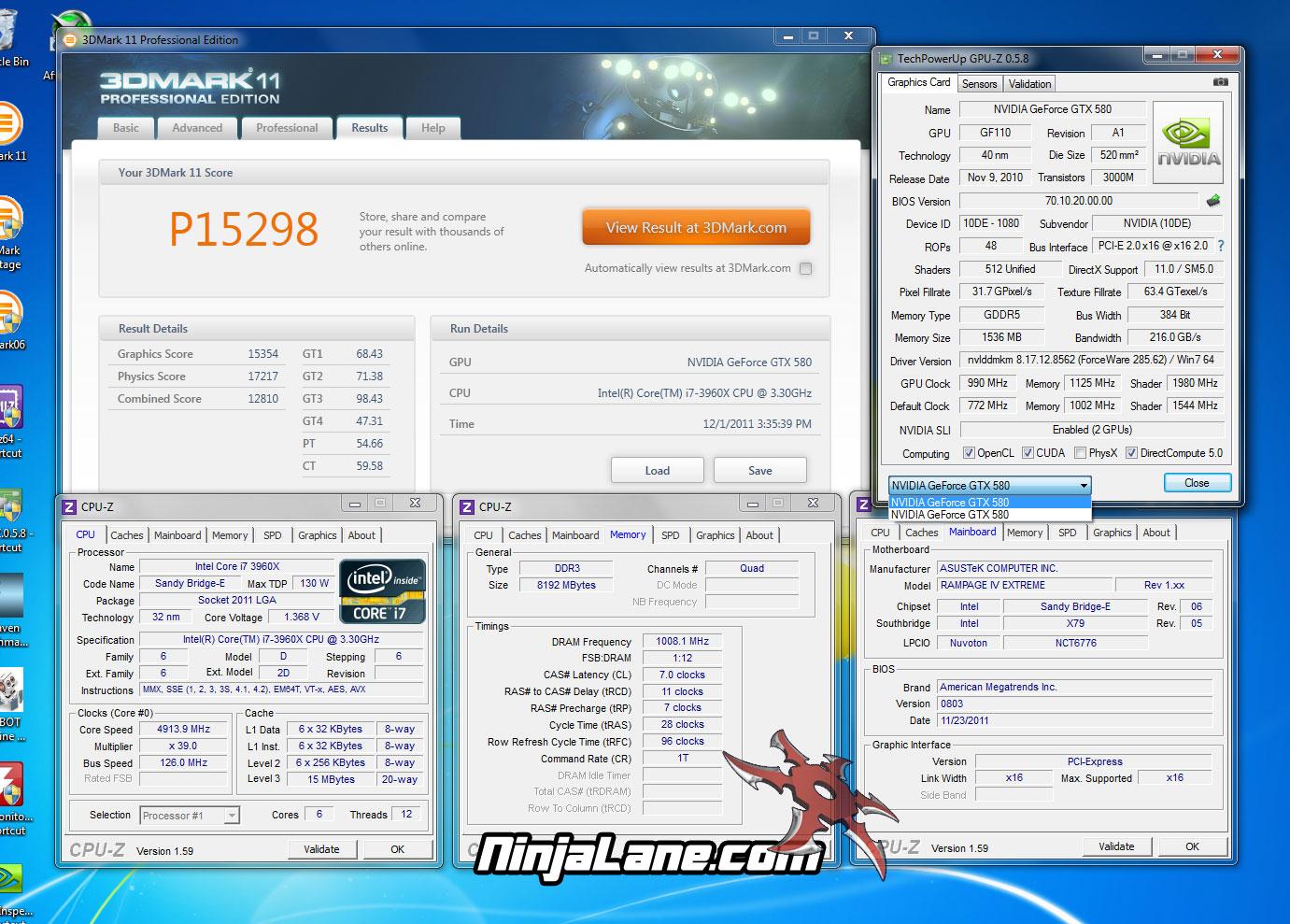Click the P15298 score text
This screenshot has height=924, width=1290.
point(244,229)
